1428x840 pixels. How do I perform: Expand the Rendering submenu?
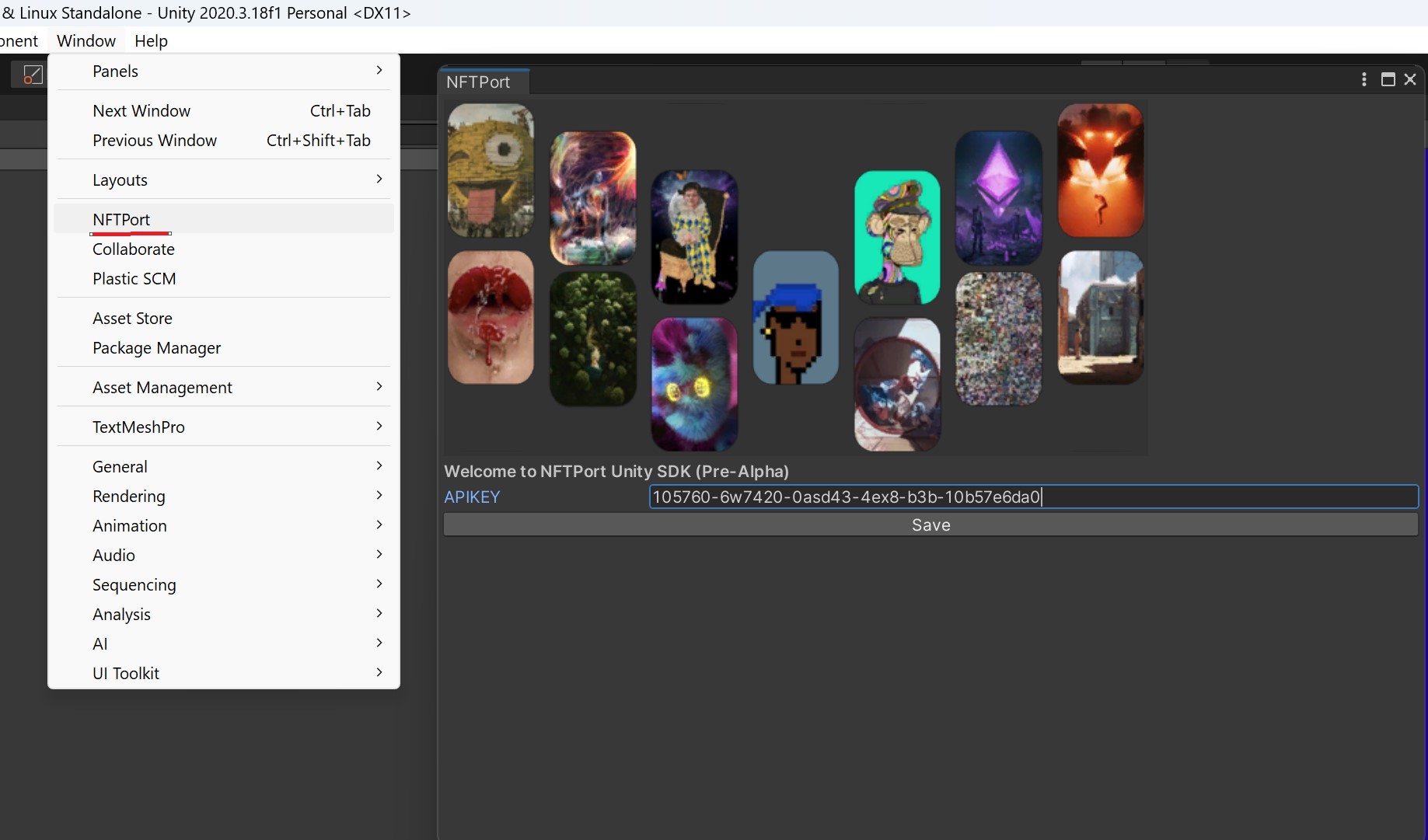(224, 496)
